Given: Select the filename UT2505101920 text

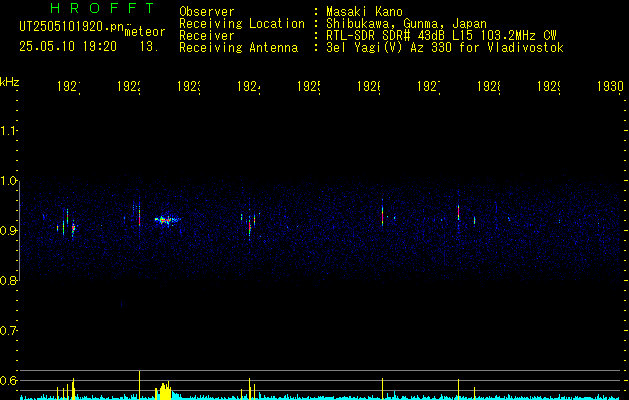Looking at the screenshot, I should click(71, 27).
